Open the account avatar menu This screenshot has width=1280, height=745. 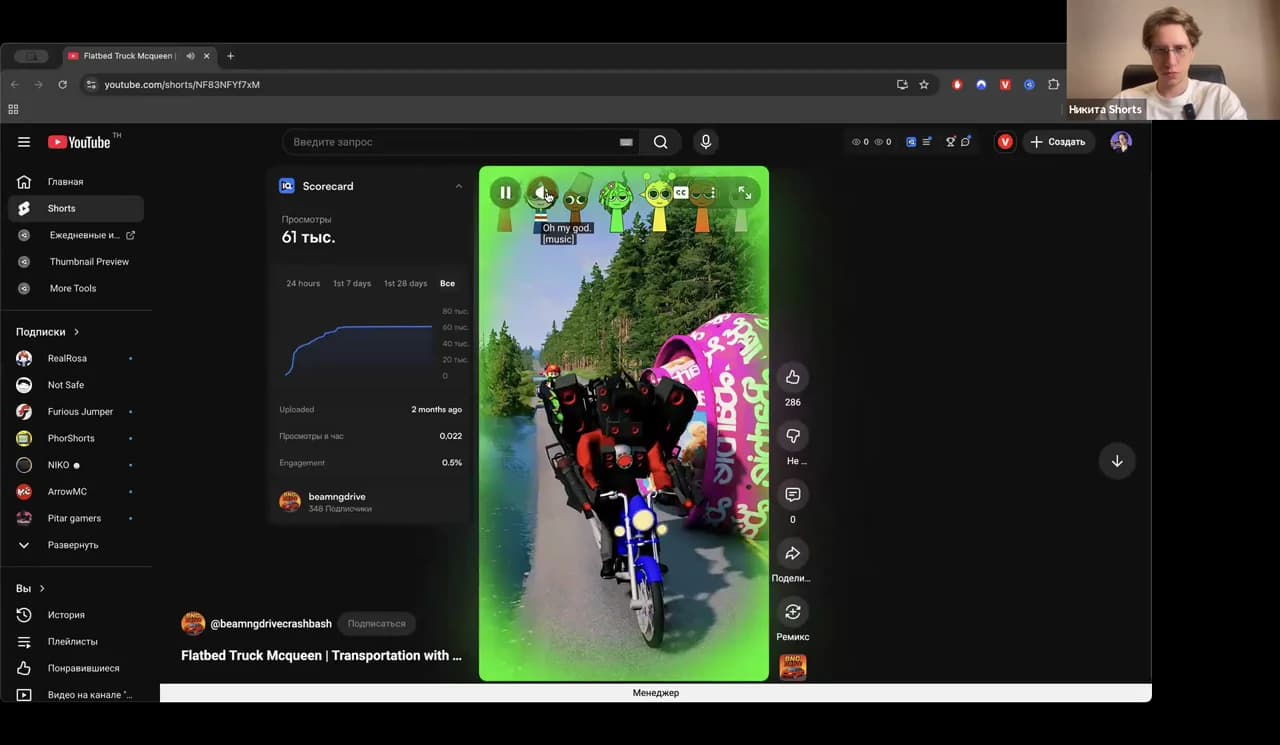tap(1121, 142)
